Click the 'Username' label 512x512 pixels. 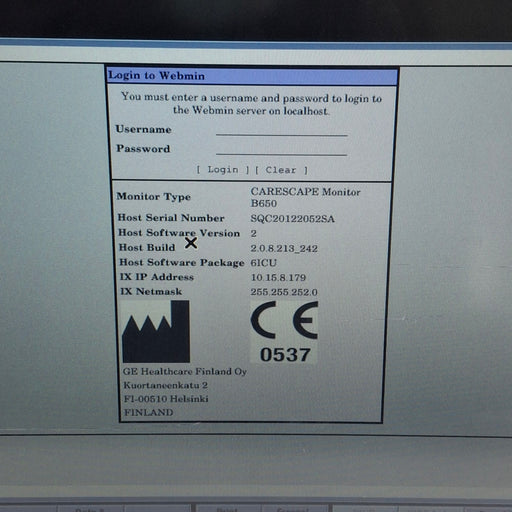pos(143,129)
